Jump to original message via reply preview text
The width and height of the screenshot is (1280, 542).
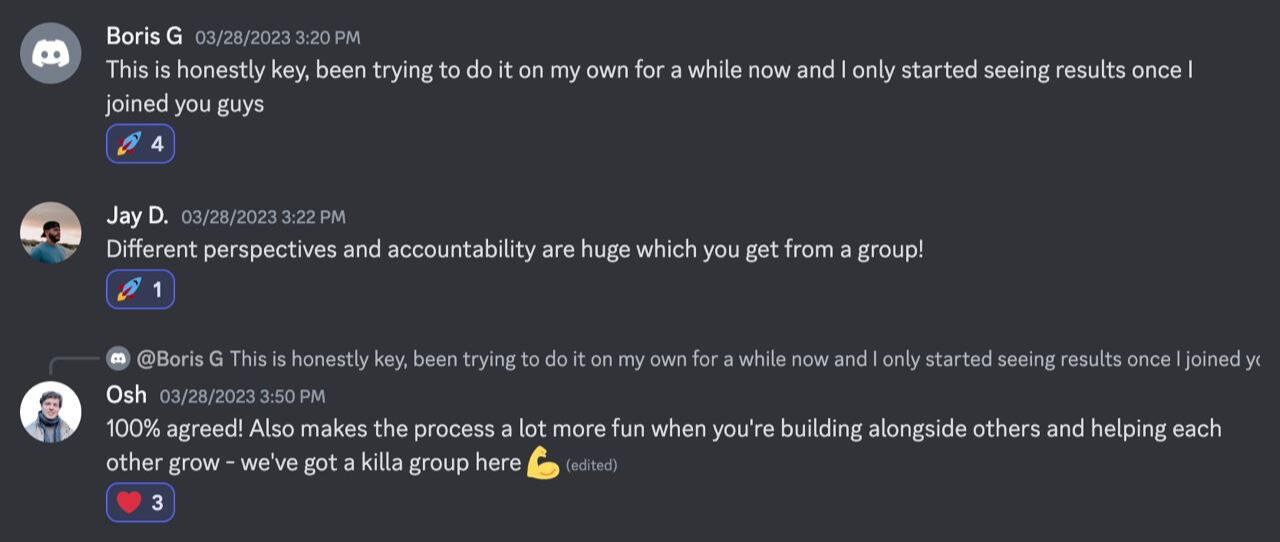744,358
